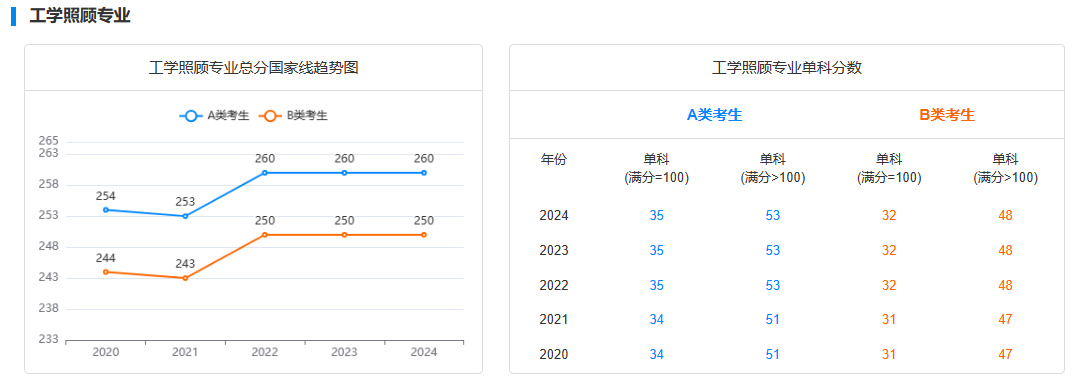Viewport: 1080px width, 388px height.
Task: Click the y-axis label 258
Action: [48, 185]
